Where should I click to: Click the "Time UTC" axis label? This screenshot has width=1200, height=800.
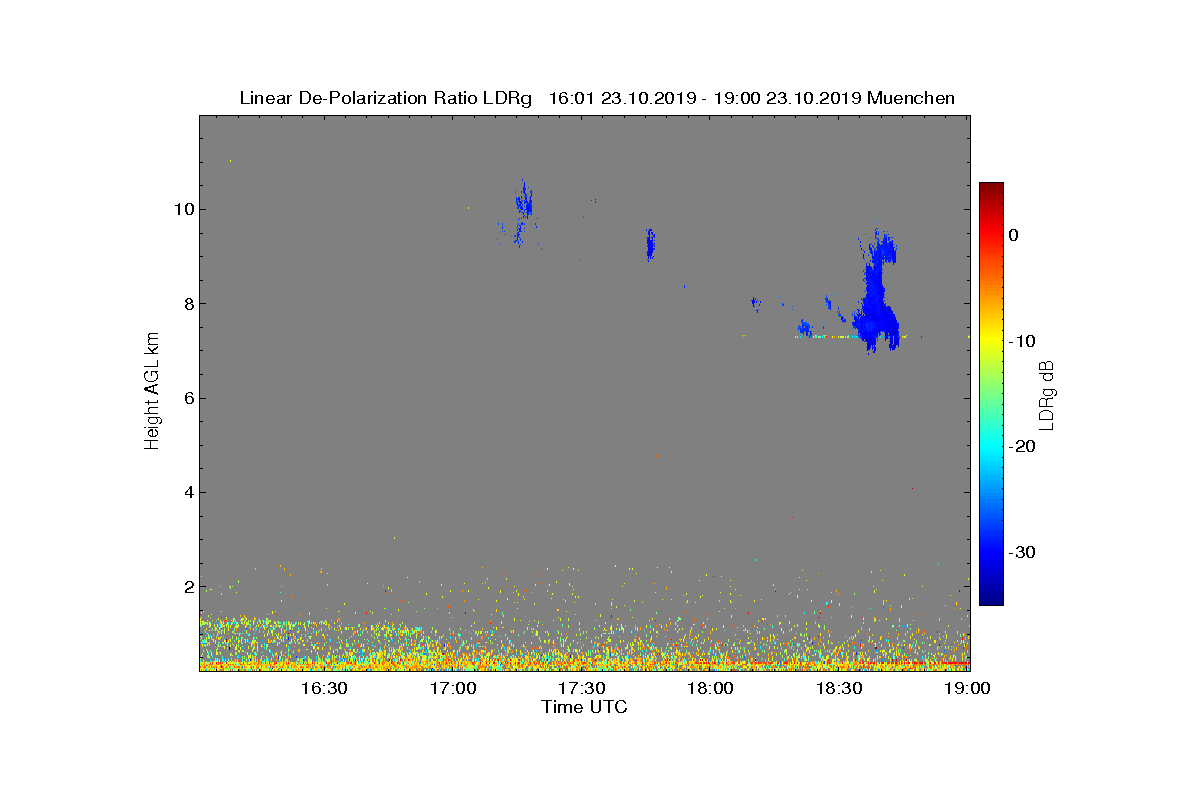click(585, 707)
